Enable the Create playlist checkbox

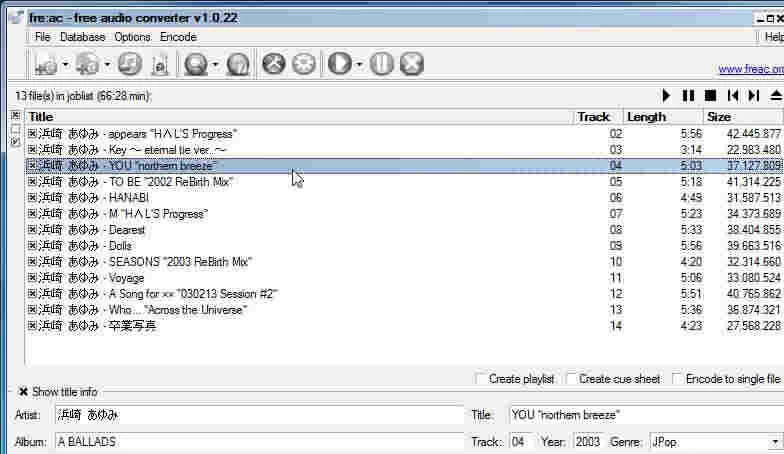click(x=482, y=379)
